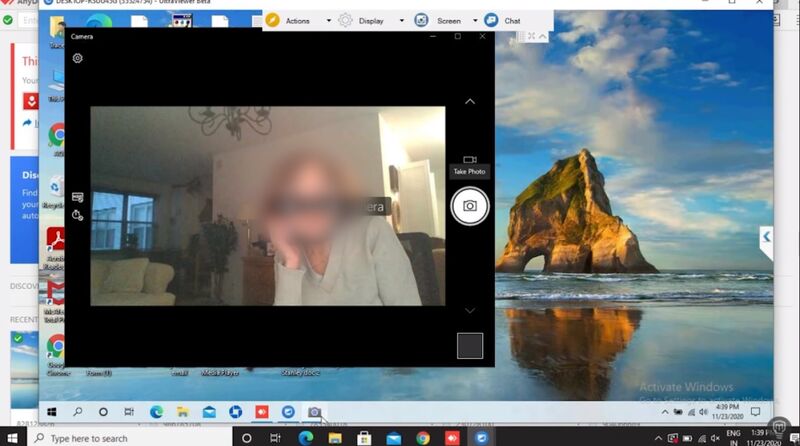
Task: Open Chrome from the local taskbar
Action: coord(423,438)
